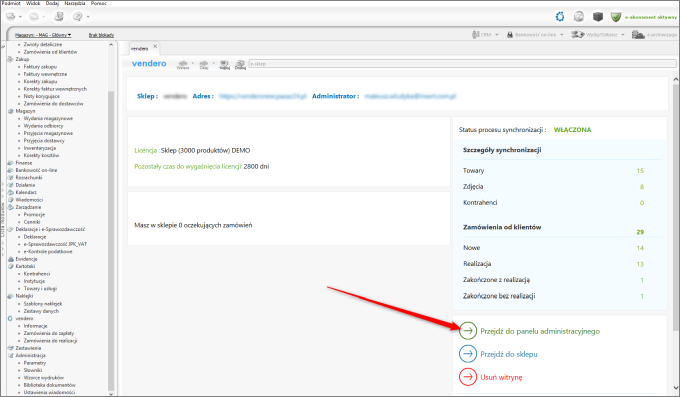Click the Kalendarz module icon in sidebar

click(10, 192)
